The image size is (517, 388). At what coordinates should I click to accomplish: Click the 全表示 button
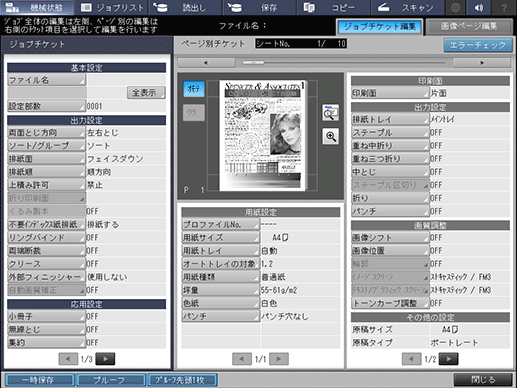[x=146, y=93]
